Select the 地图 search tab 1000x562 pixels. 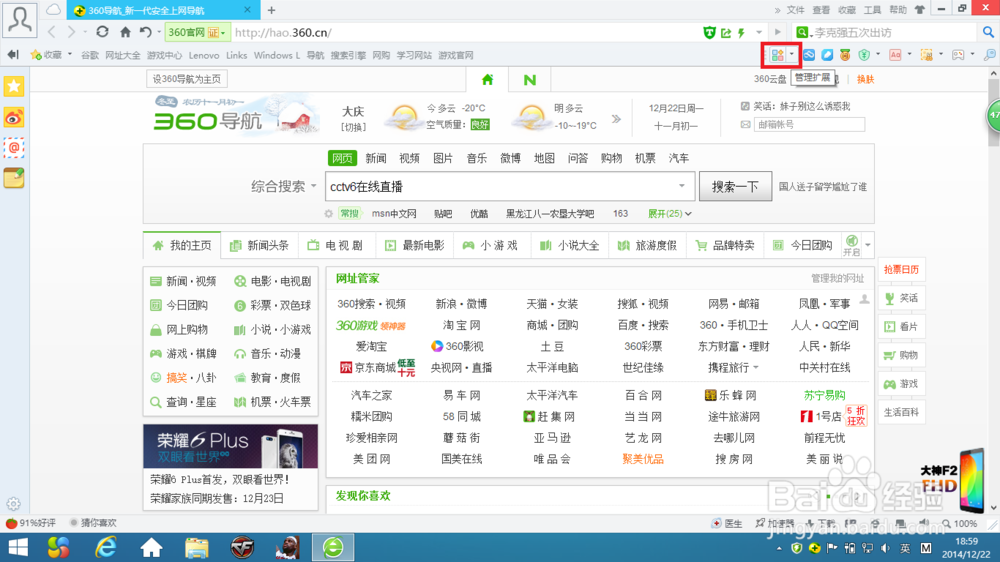click(x=544, y=158)
